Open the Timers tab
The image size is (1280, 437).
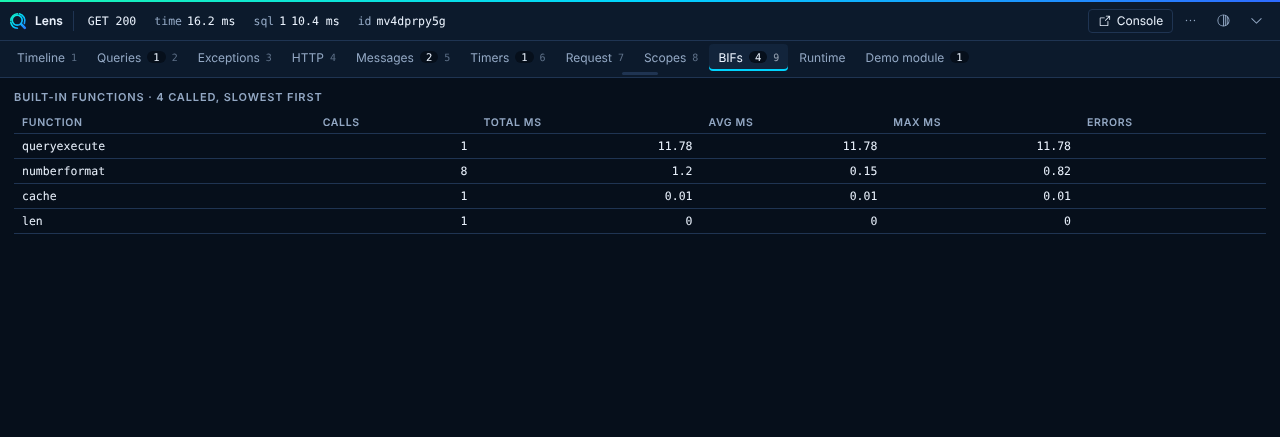point(507,58)
